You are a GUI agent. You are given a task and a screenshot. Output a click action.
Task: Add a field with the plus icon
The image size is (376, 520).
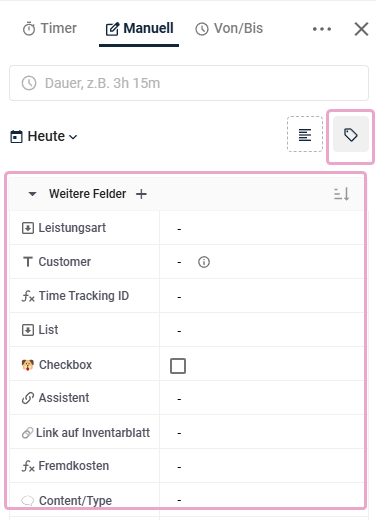[141, 194]
